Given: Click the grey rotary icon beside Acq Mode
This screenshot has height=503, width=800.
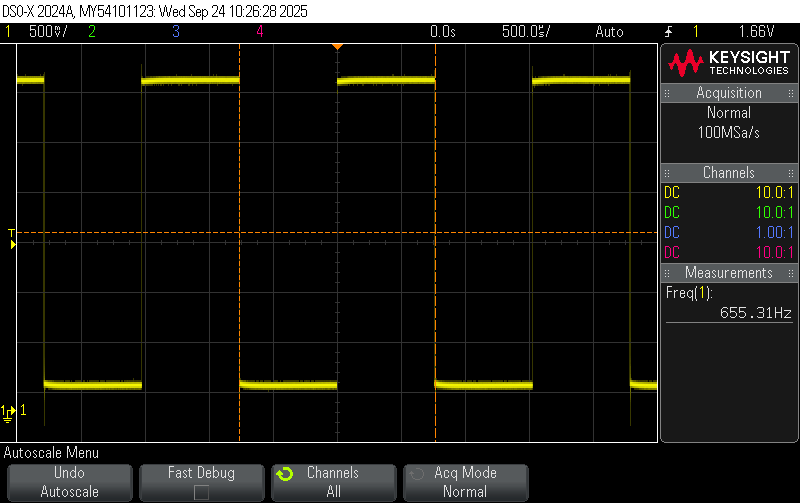Looking at the screenshot, I should tap(416, 474).
